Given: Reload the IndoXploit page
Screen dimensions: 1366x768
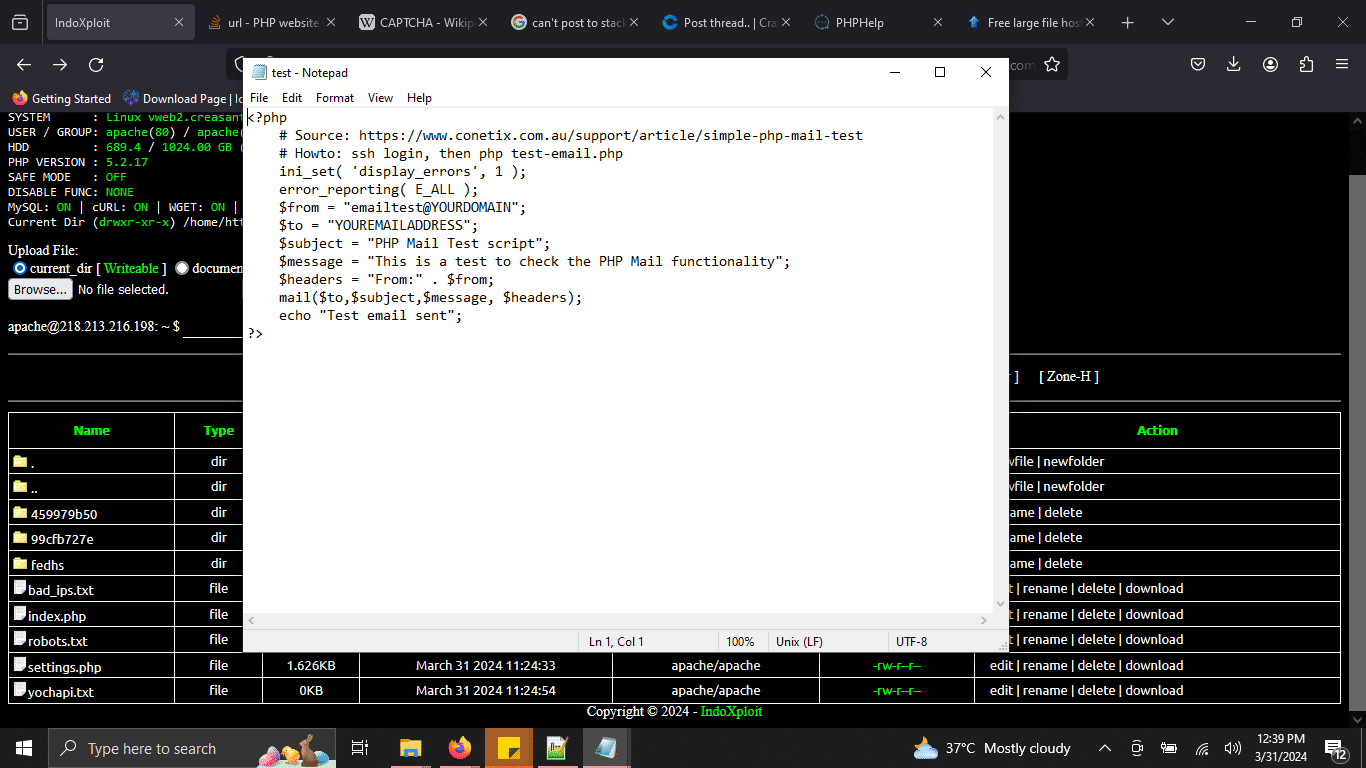Looking at the screenshot, I should click(x=95, y=64).
